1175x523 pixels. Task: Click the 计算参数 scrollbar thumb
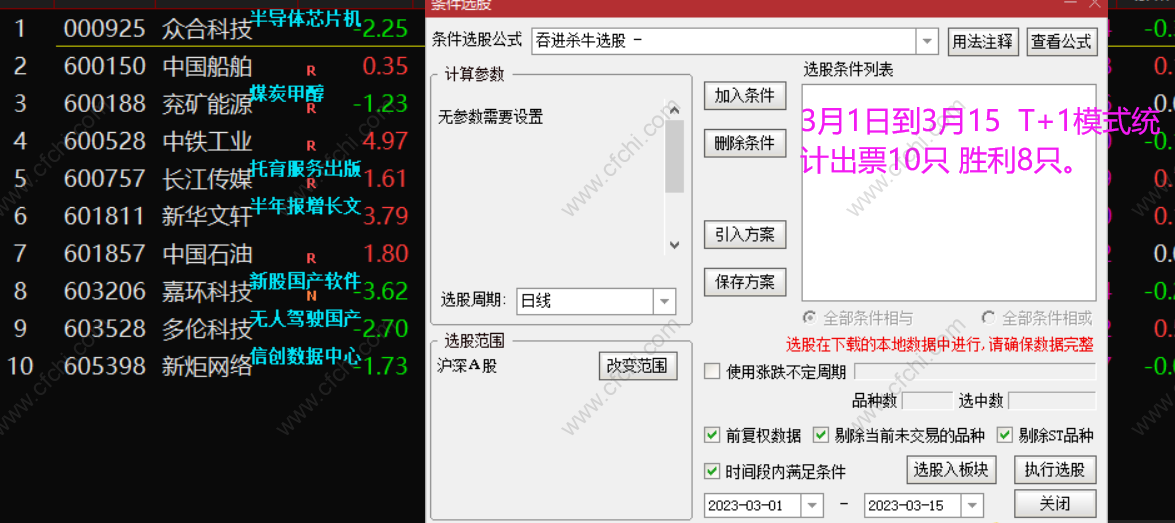[674, 157]
